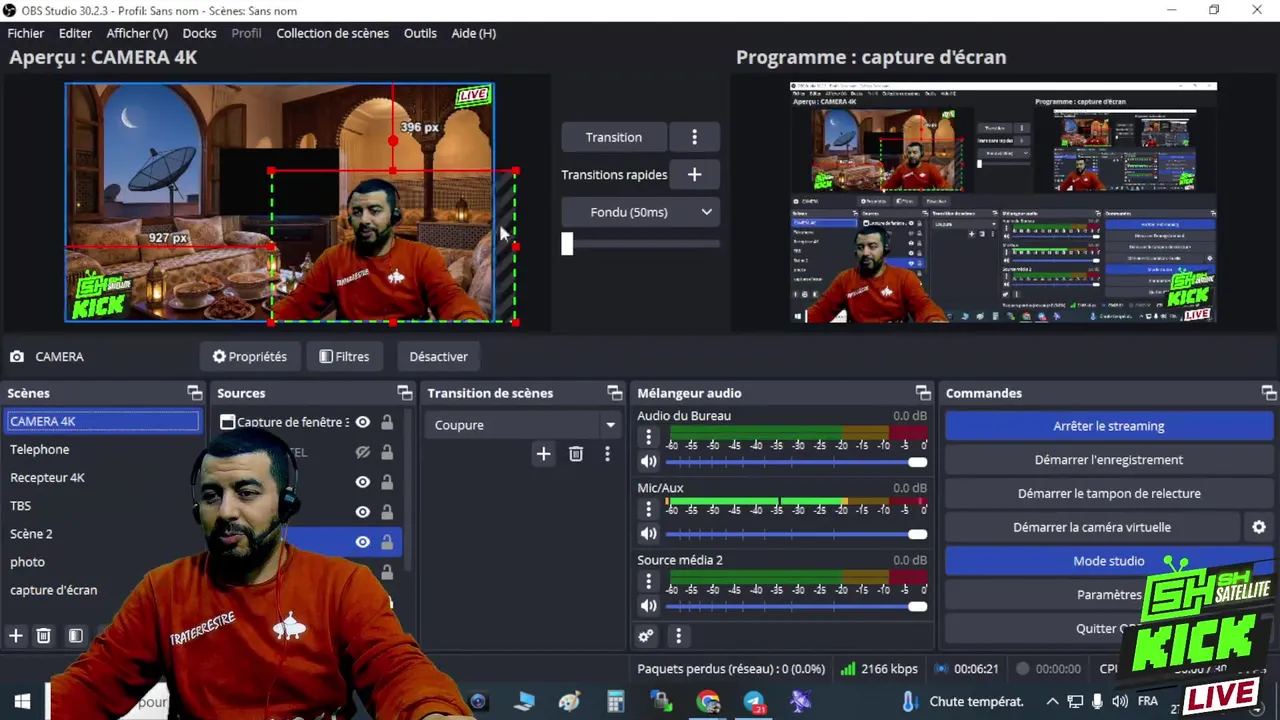Screen dimensions: 1280x720
Task: Open Windows Start menu
Action: point(22,702)
